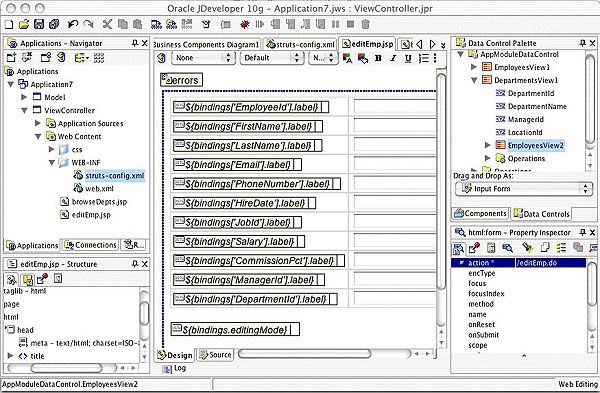600x393 pixels.
Task: Select the Design view tab
Action: (x=175, y=355)
